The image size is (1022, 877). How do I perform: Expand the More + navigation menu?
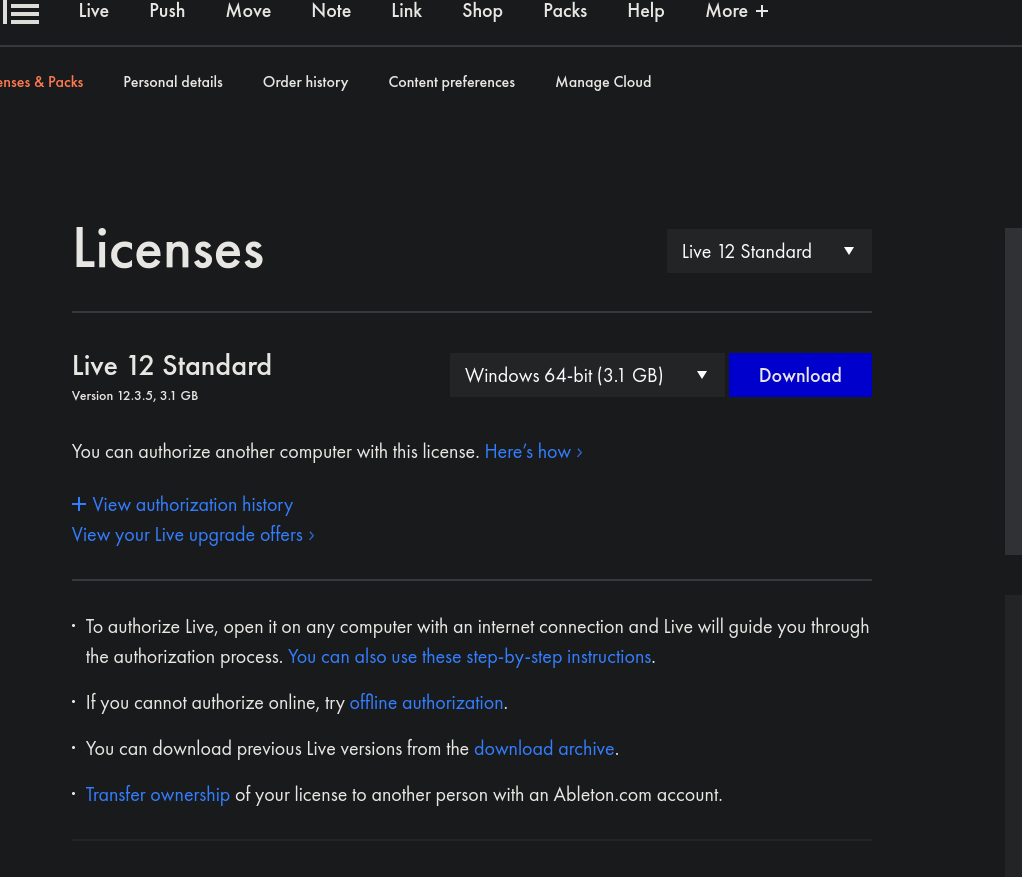click(736, 11)
